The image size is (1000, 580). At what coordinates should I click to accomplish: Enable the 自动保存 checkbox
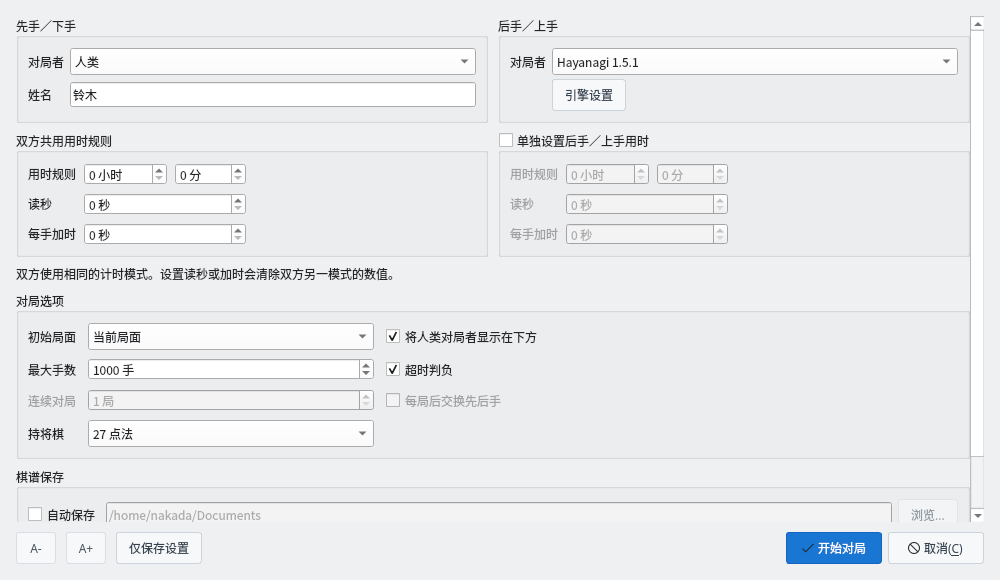[35, 514]
